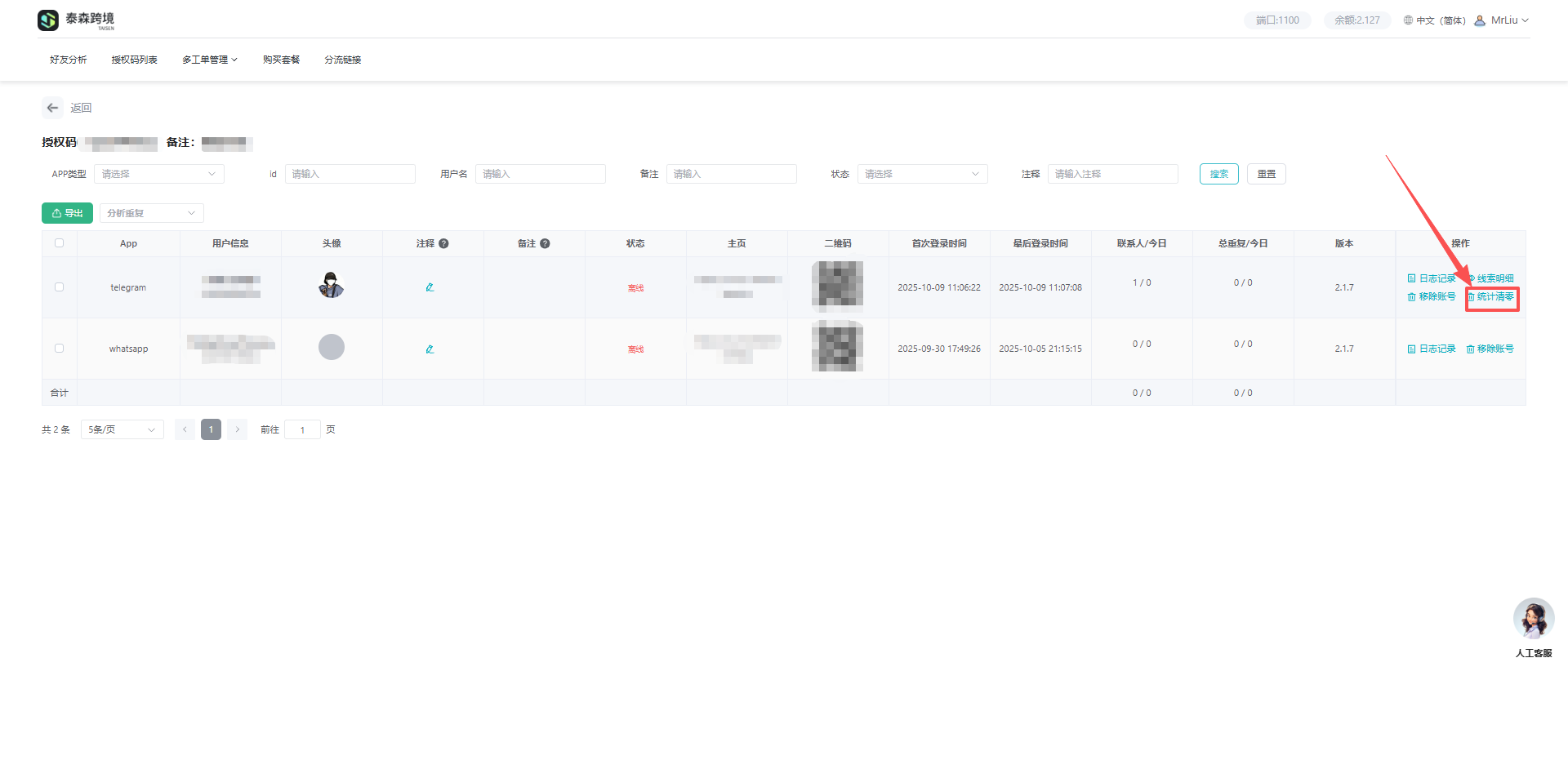Click the help icon beside 备注 header
1568x778 pixels.
point(545,243)
